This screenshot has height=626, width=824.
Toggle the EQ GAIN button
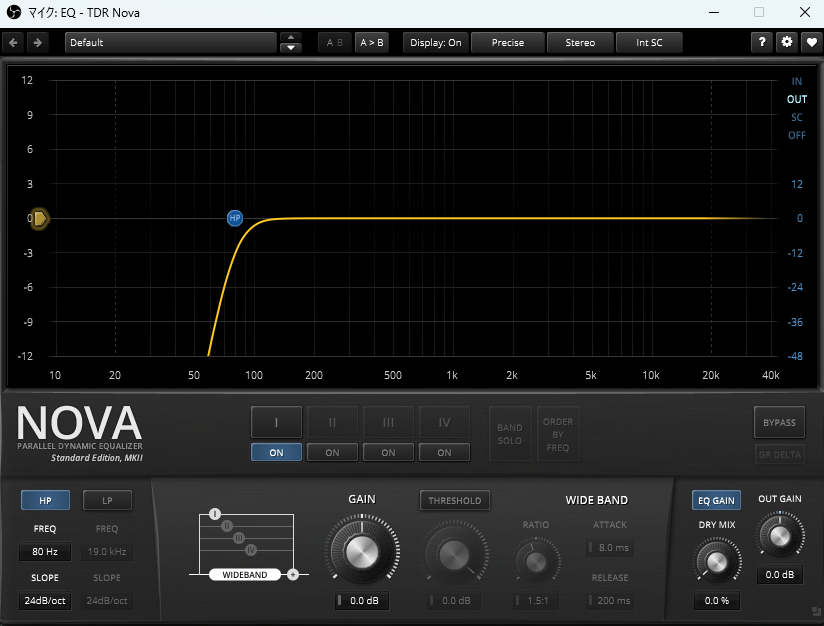pos(716,500)
